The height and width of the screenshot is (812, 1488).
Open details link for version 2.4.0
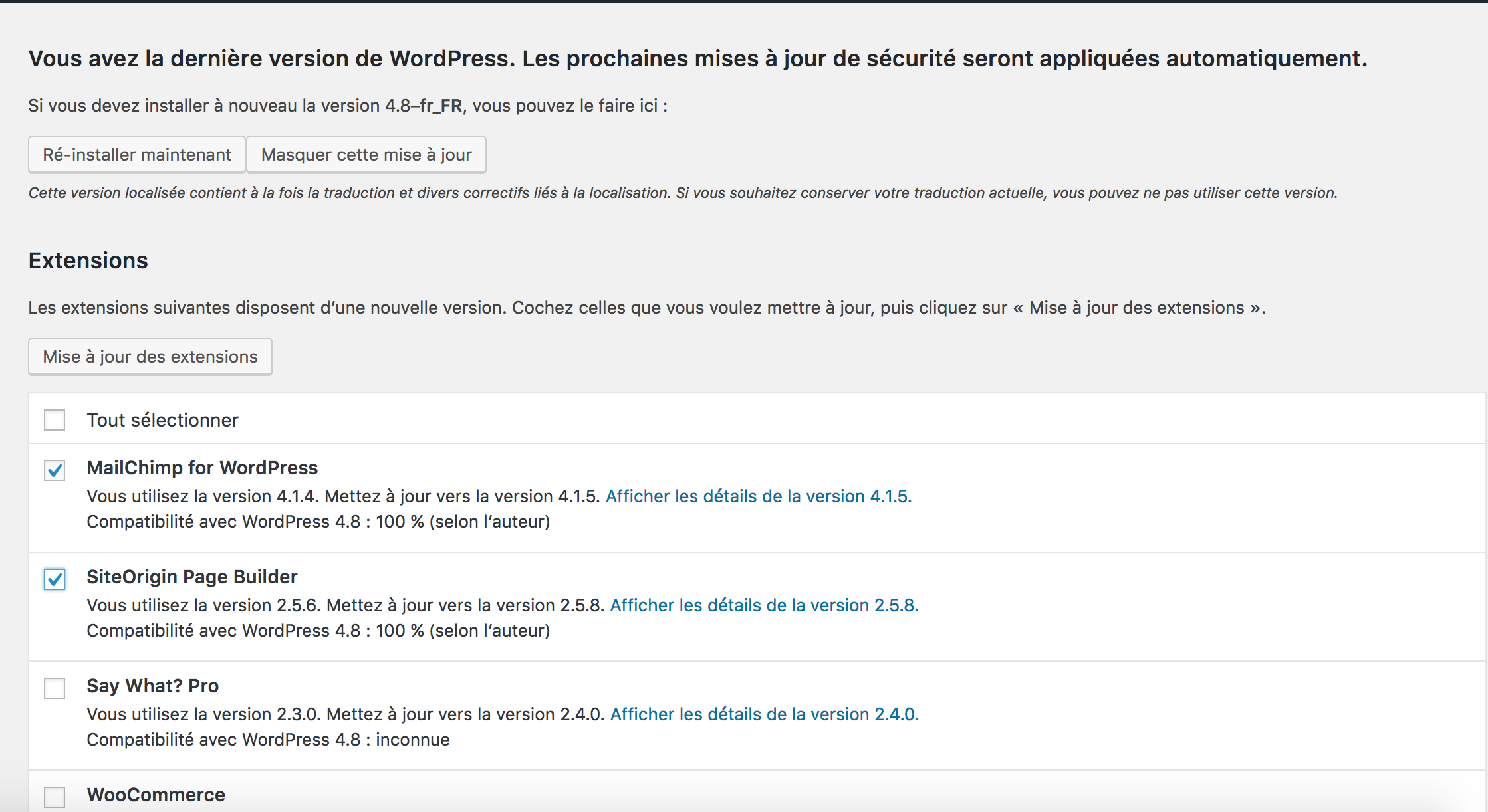[x=764, y=714]
